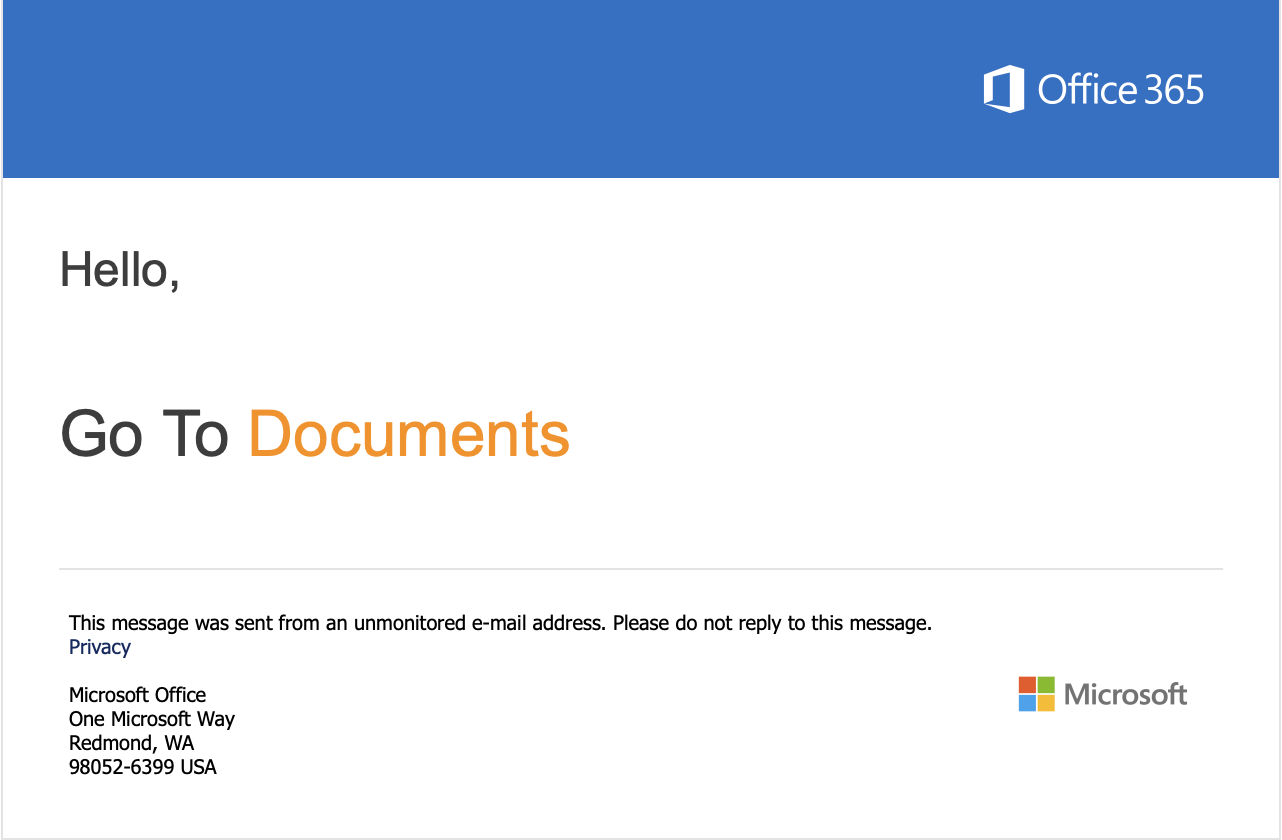Click the yellow square in Microsoft logo
This screenshot has height=840, width=1282.
(x=1044, y=703)
